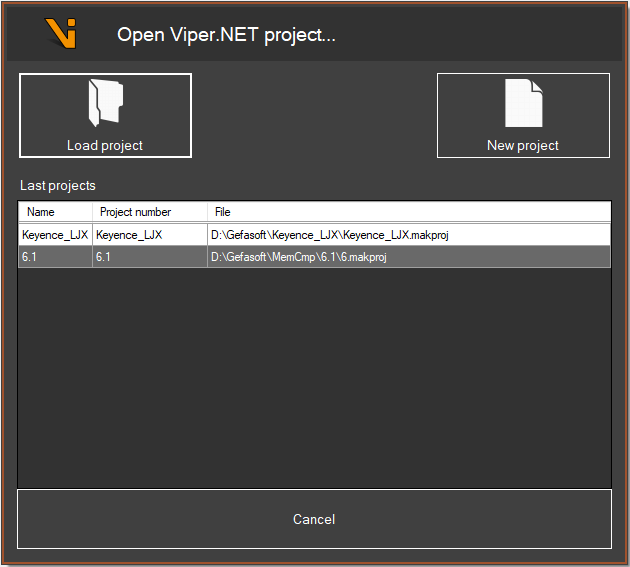Click the Keyence_LJX.makproj file path
This screenshot has height=567, width=630.
point(329,235)
